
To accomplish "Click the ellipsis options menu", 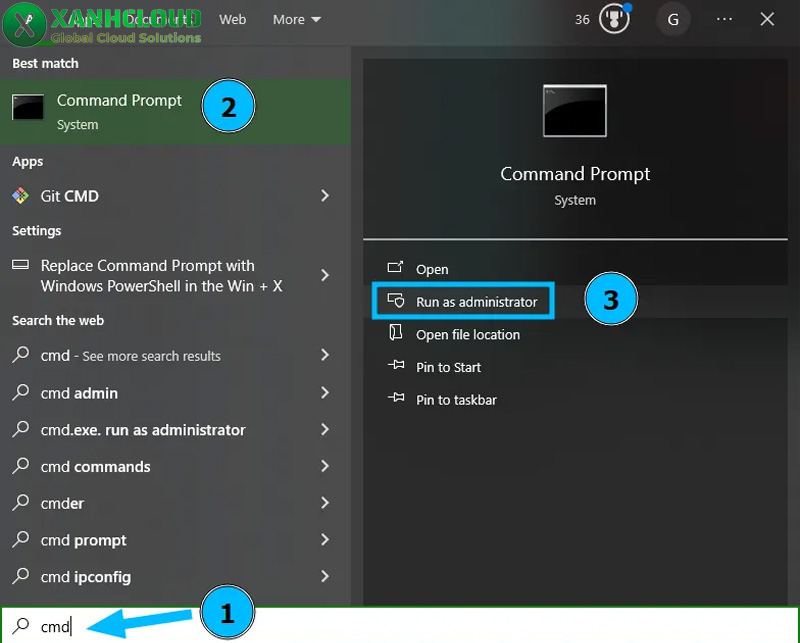I will tap(723, 19).
